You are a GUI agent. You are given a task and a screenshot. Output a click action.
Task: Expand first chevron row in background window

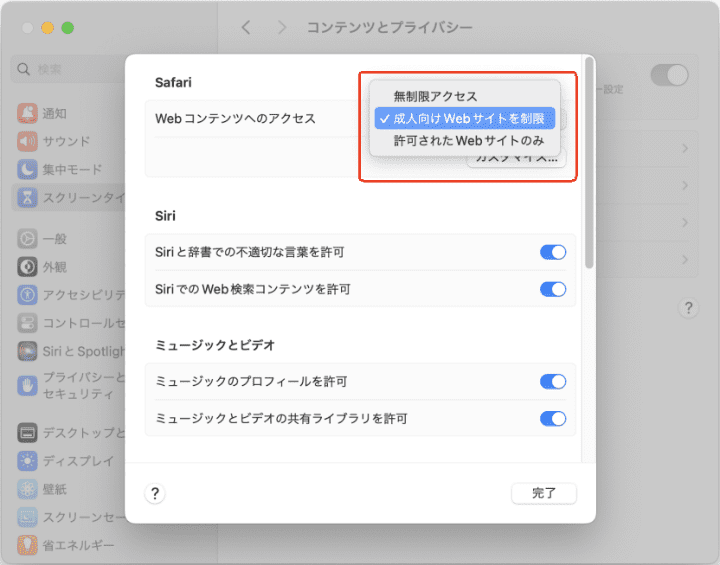[685, 148]
